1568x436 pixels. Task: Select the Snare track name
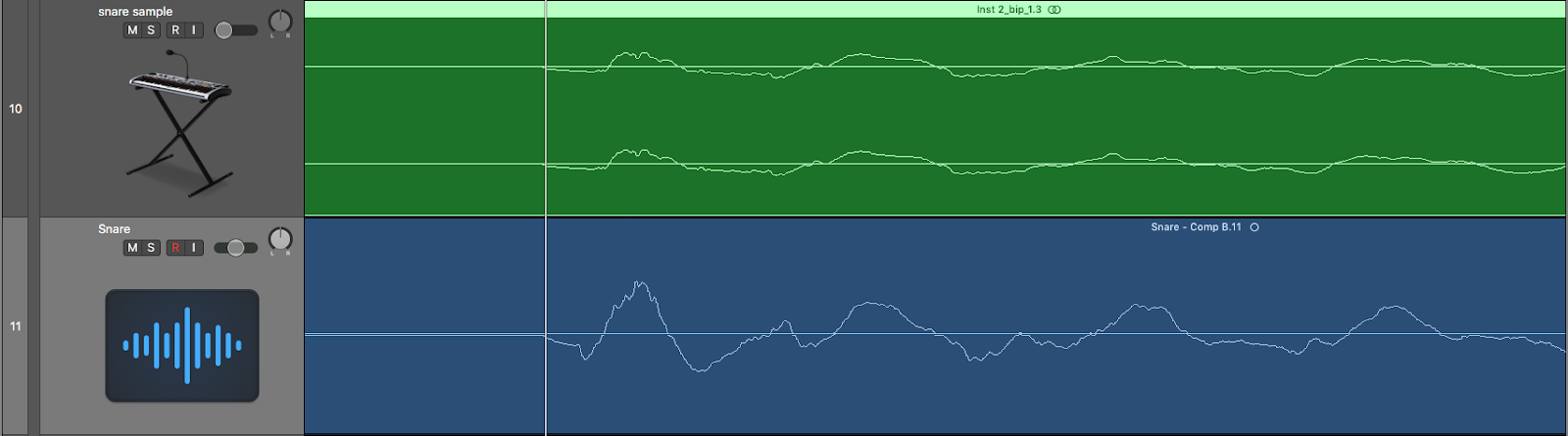click(114, 229)
